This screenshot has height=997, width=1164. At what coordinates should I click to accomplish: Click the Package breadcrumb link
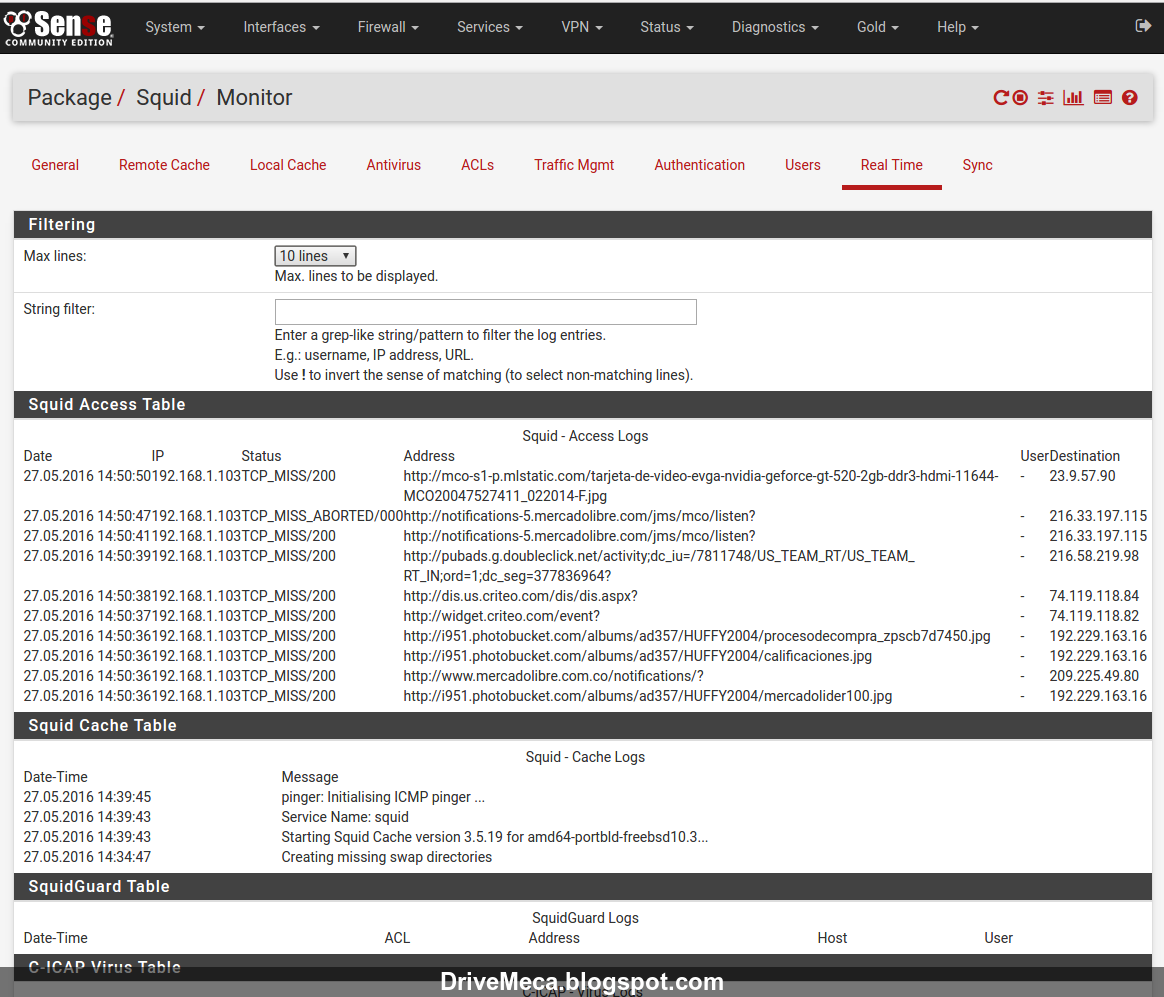(70, 97)
